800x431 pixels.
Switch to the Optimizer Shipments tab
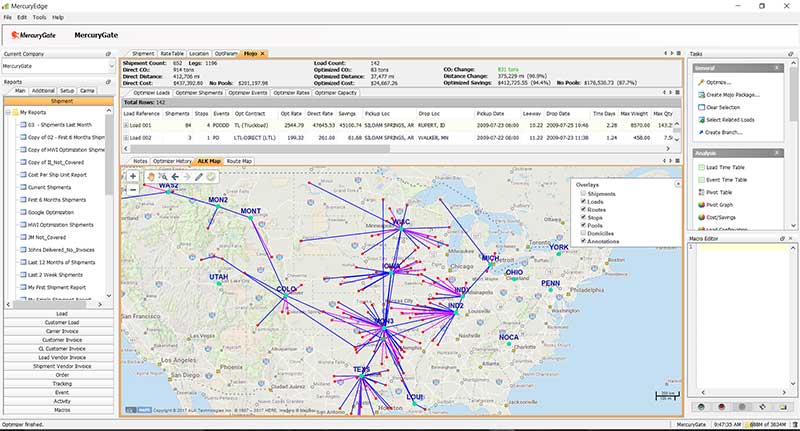coord(199,93)
